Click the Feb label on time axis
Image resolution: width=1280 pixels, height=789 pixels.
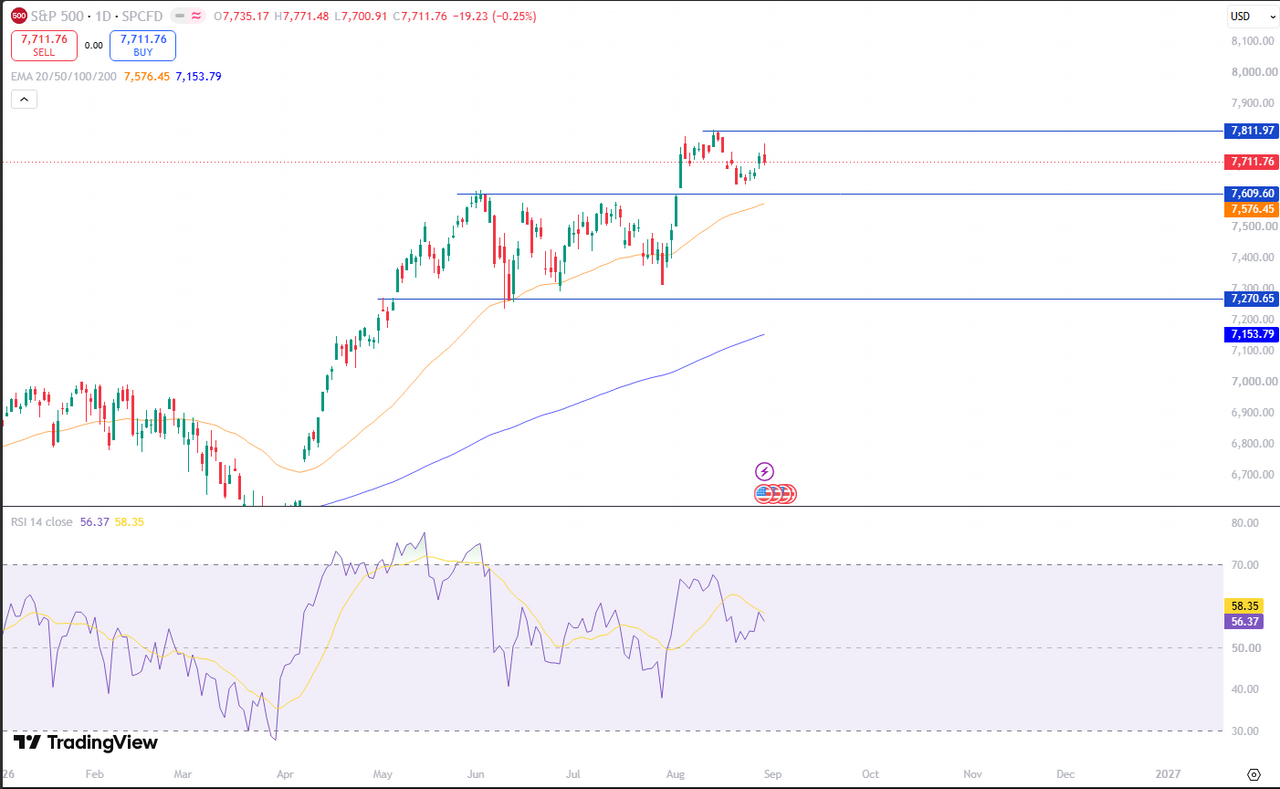[94, 774]
